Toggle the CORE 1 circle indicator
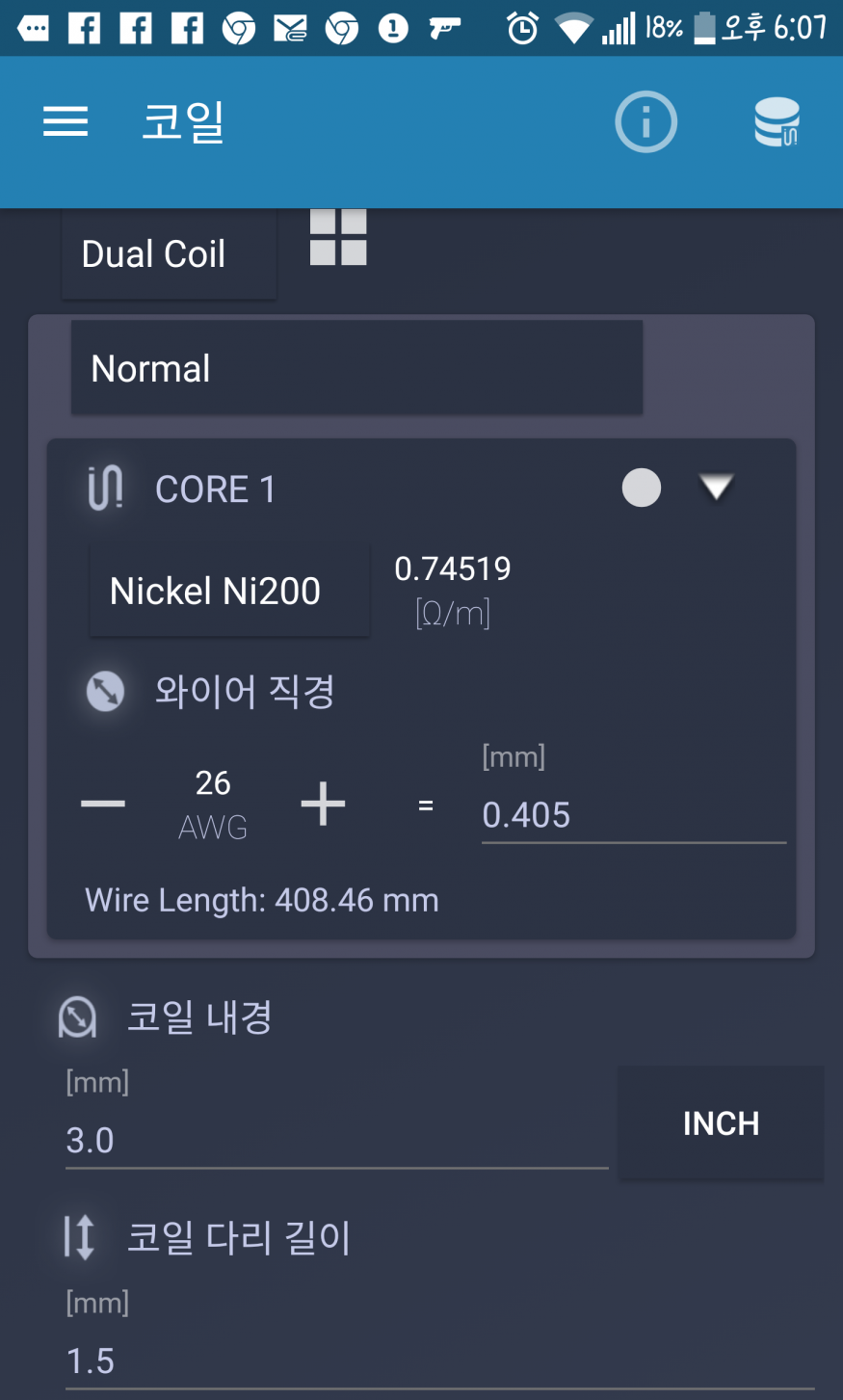843x1400 pixels. coord(642,488)
